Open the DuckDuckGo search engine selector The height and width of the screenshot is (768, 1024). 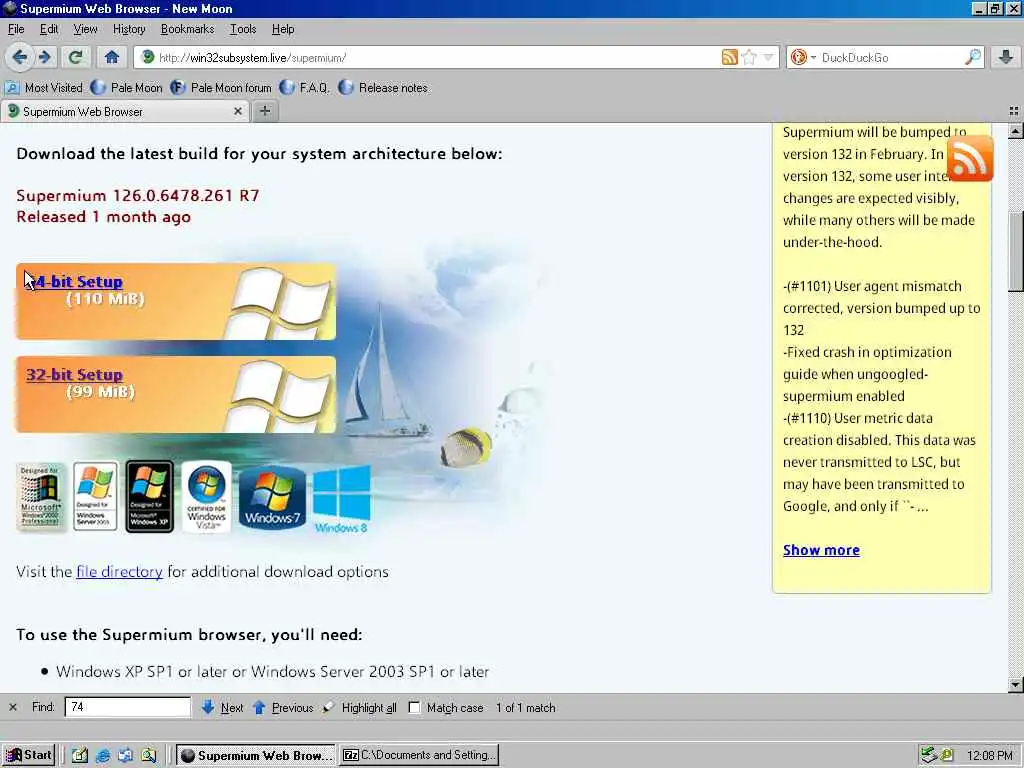(803, 57)
